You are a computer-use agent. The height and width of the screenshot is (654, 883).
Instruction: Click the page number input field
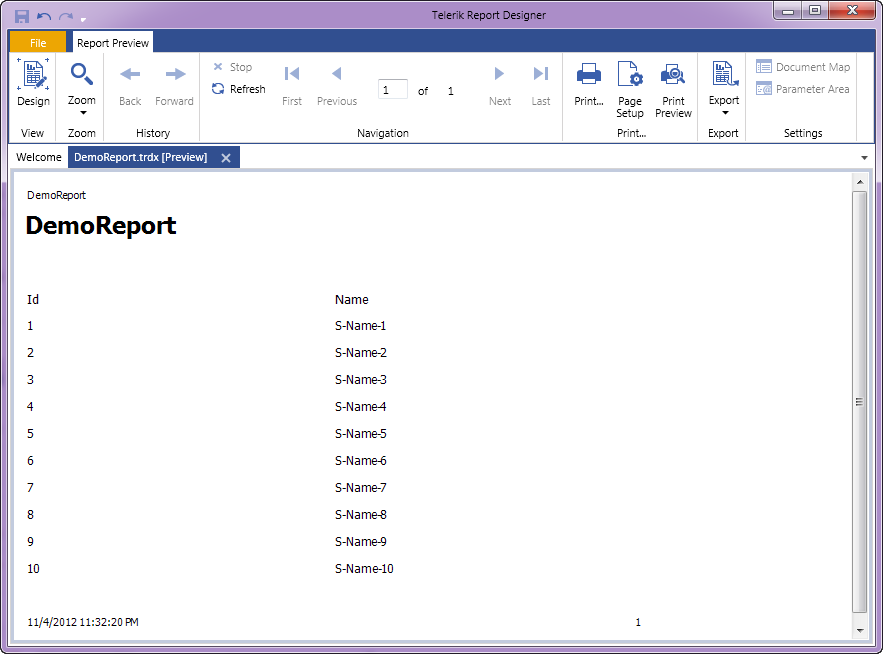pyautogui.click(x=392, y=90)
